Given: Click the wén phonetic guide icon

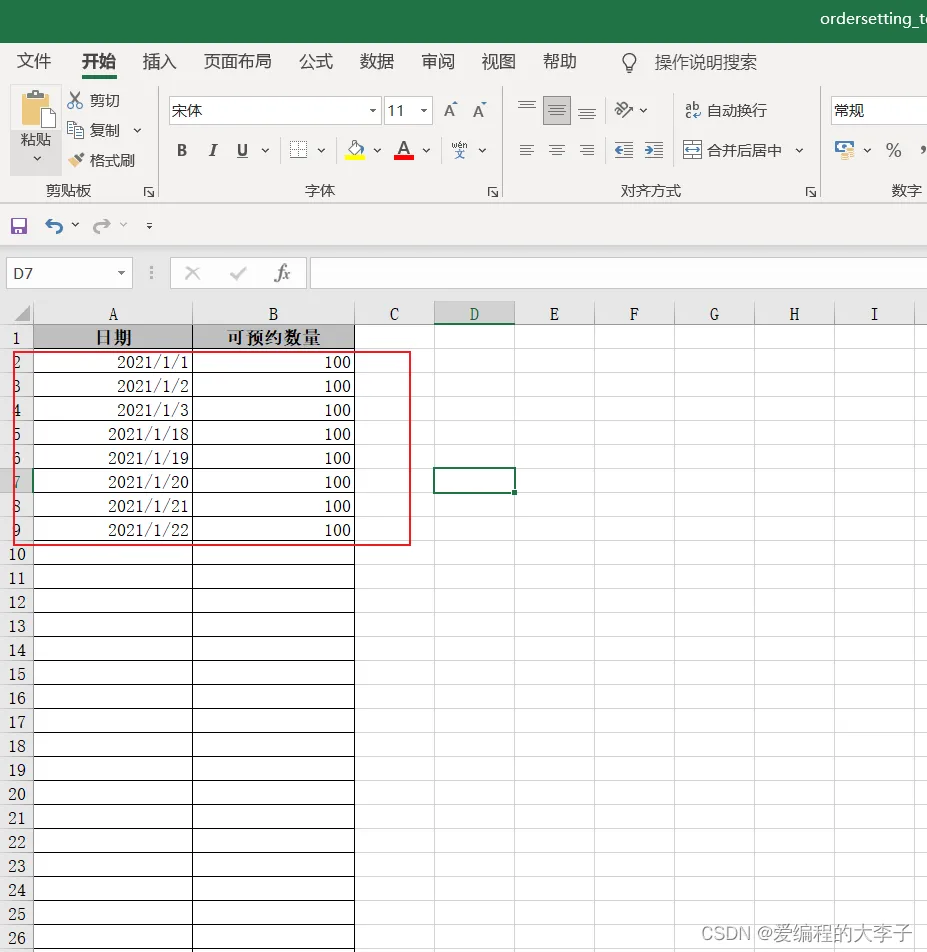Looking at the screenshot, I should click(460, 150).
